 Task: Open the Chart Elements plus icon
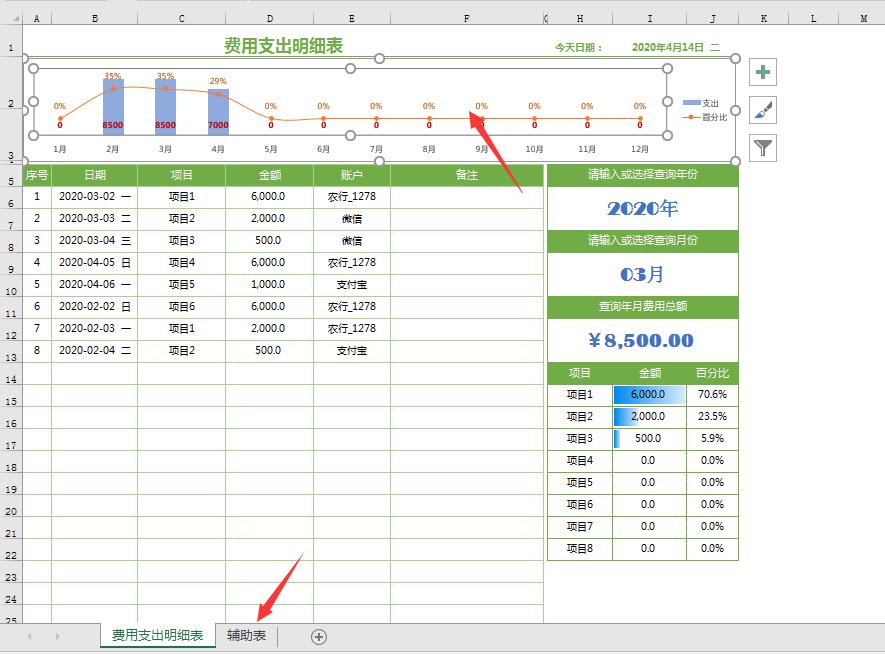[x=761, y=72]
